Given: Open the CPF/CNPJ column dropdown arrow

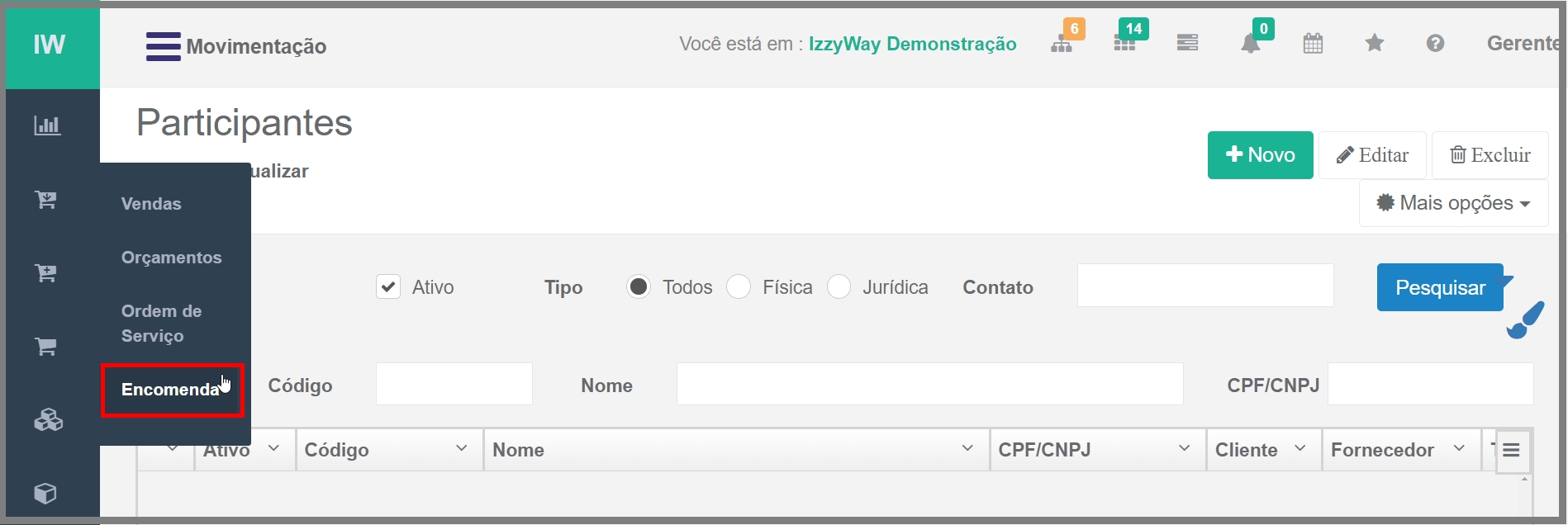Looking at the screenshot, I should (1184, 448).
